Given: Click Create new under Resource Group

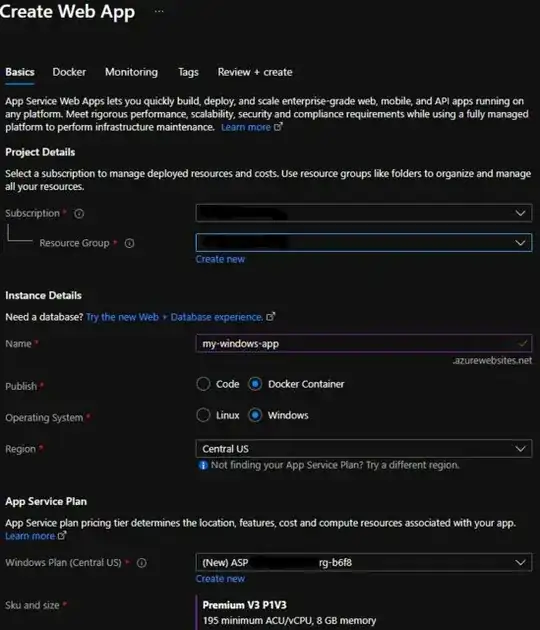Looking at the screenshot, I should click(x=220, y=259).
